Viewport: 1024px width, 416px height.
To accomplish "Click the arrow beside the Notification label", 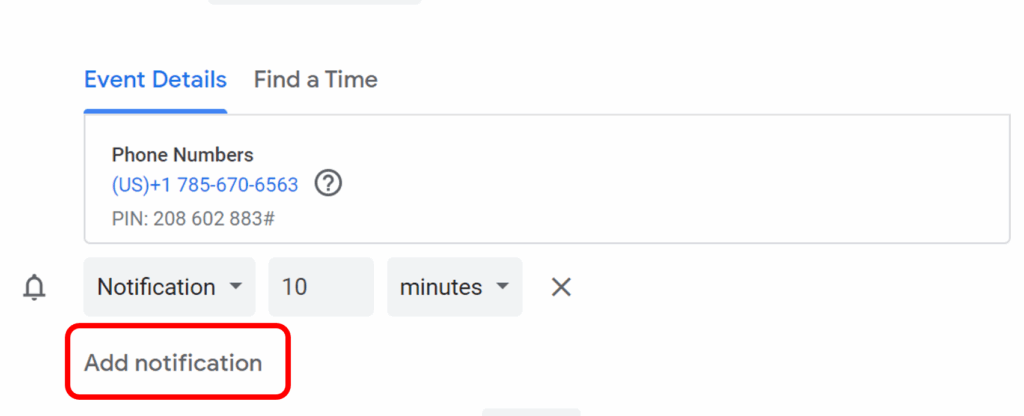I will click(x=236, y=287).
